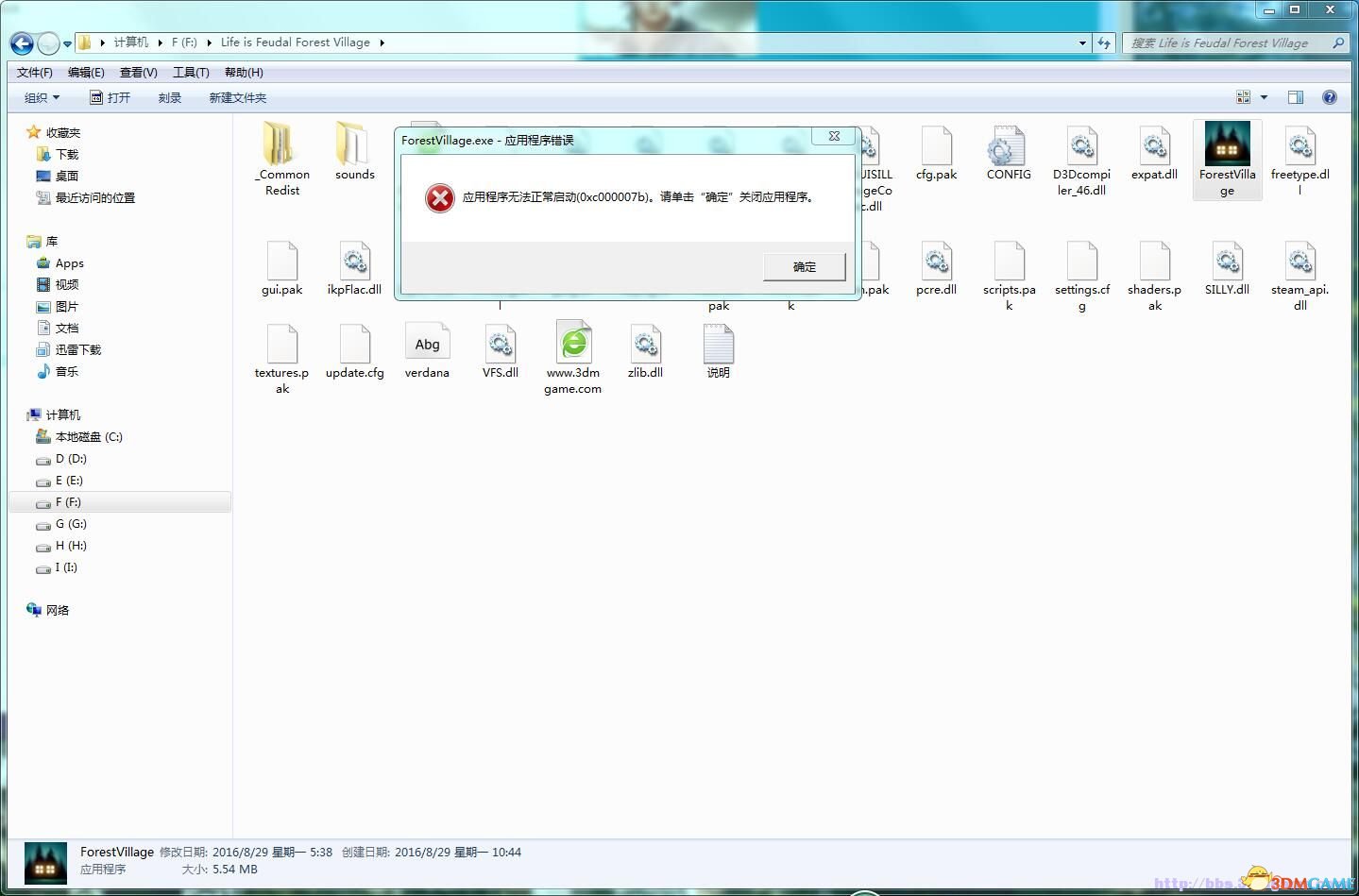
Task: Click the 打开 toolbar button
Action: click(x=110, y=98)
